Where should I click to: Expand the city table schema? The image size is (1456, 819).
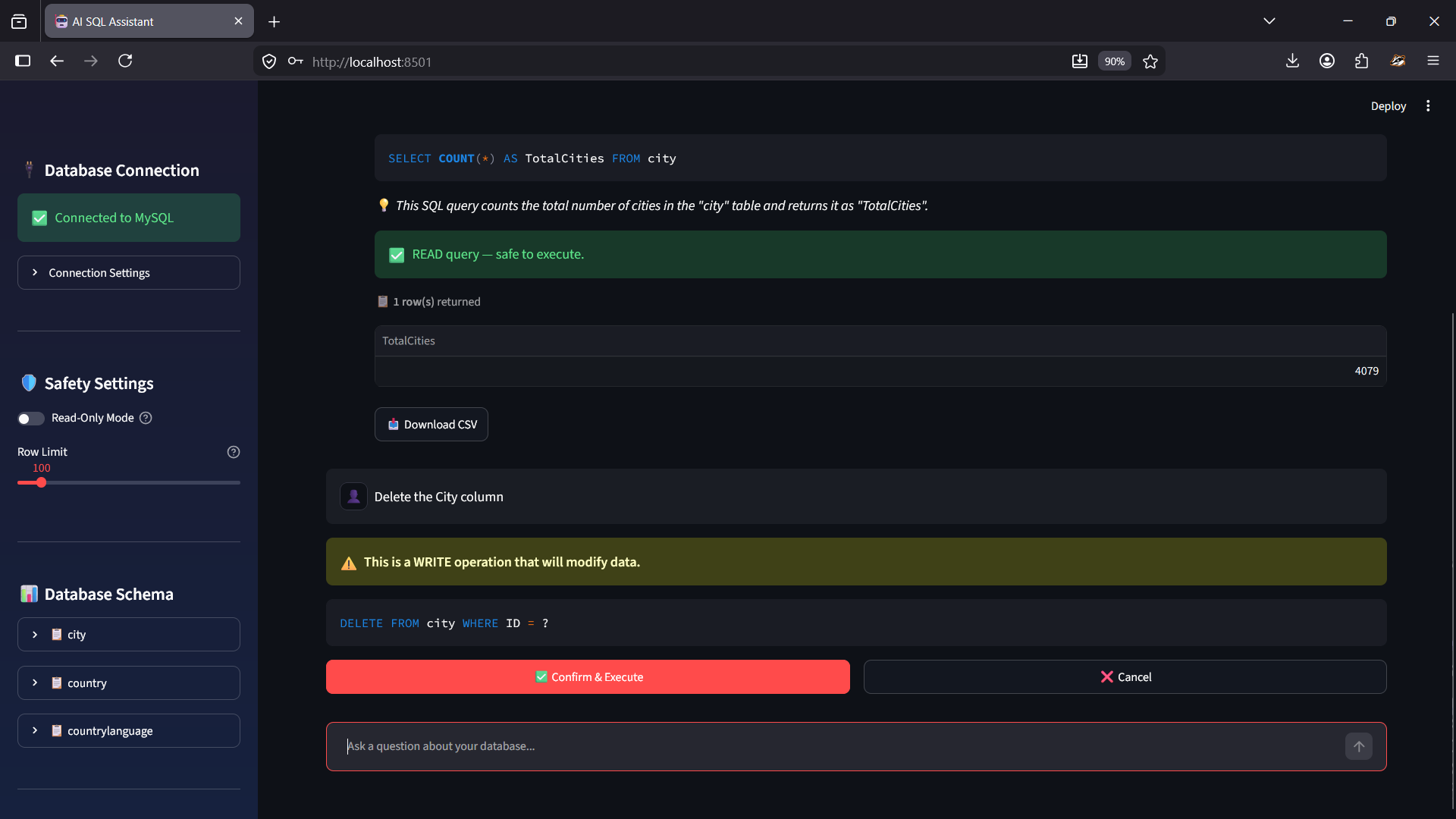(129, 634)
